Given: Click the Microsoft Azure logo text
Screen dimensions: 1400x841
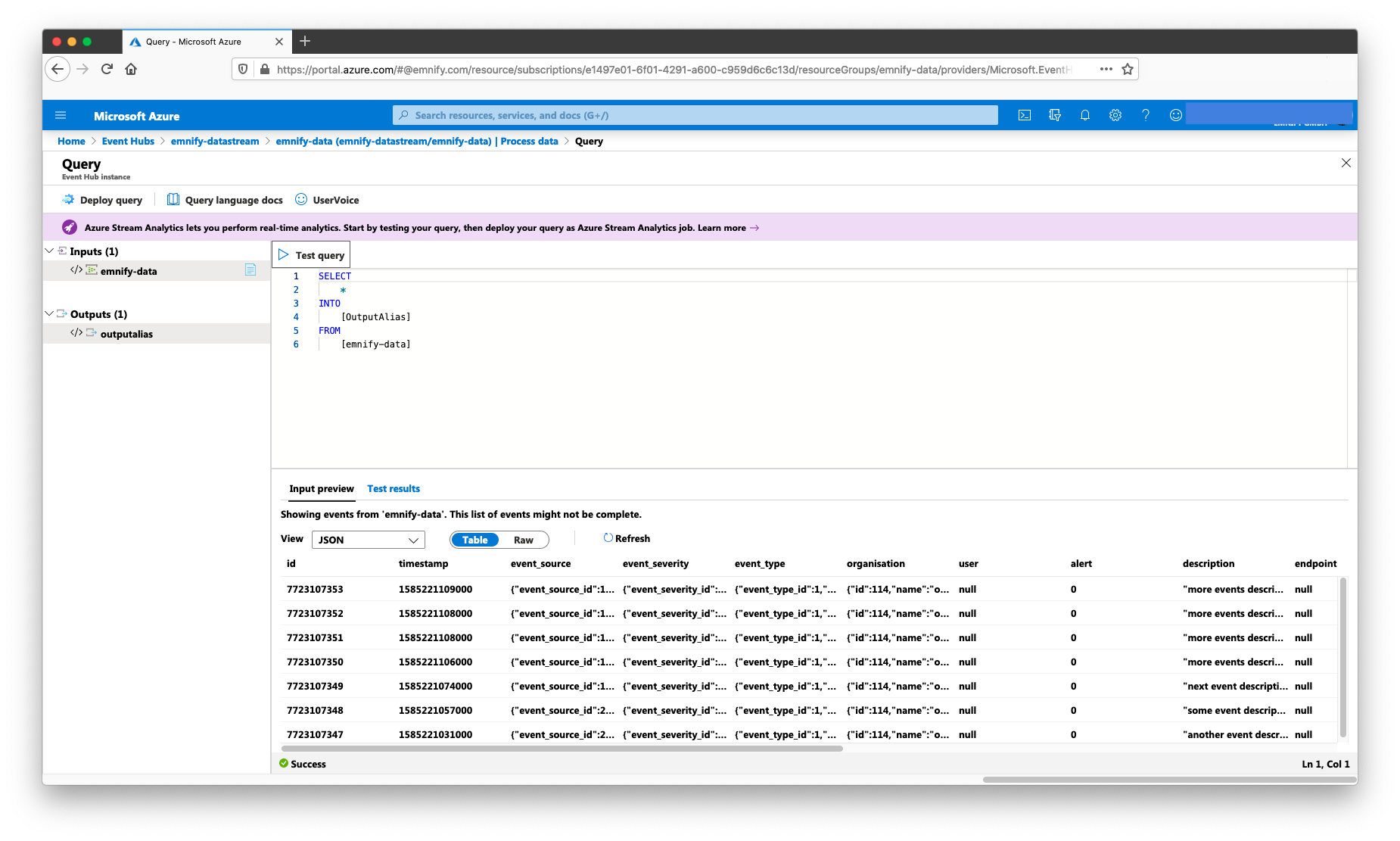Looking at the screenshot, I should [136, 116].
